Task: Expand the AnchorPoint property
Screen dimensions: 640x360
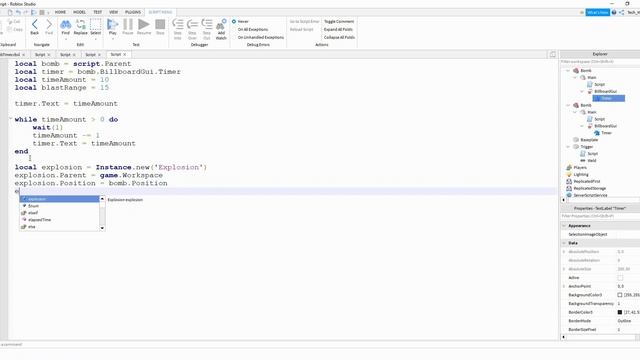Action: 564,287
